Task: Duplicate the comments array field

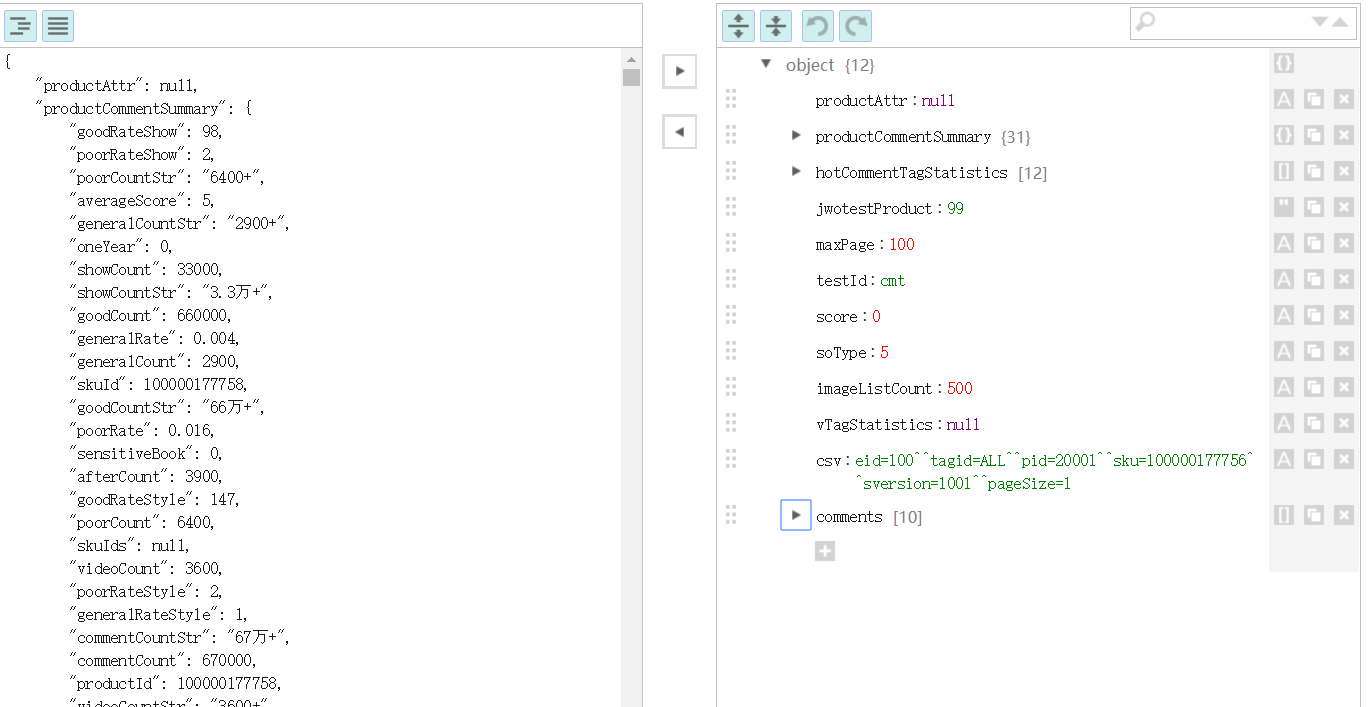Action: tap(1314, 515)
